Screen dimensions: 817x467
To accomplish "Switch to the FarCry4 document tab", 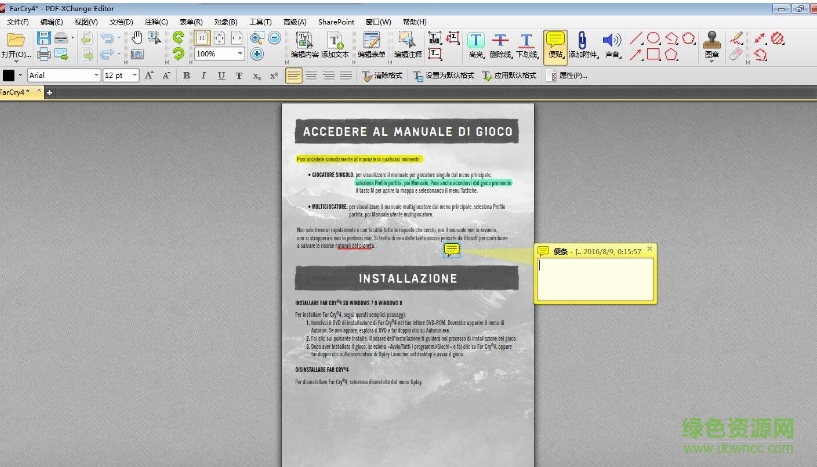I will 17,92.
